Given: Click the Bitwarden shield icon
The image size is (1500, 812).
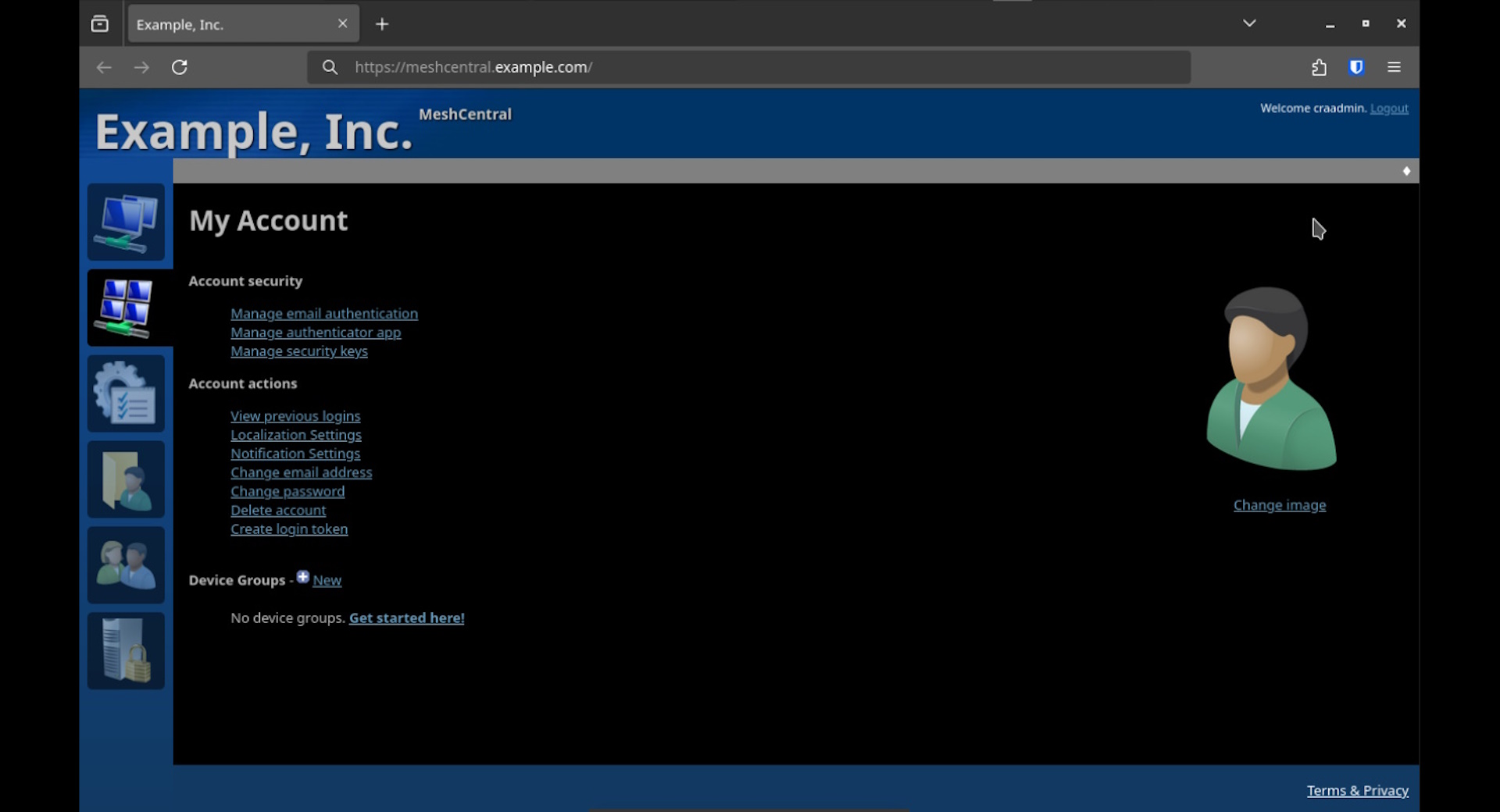Looking at the screenshot, I should (x=1356, y=68).
